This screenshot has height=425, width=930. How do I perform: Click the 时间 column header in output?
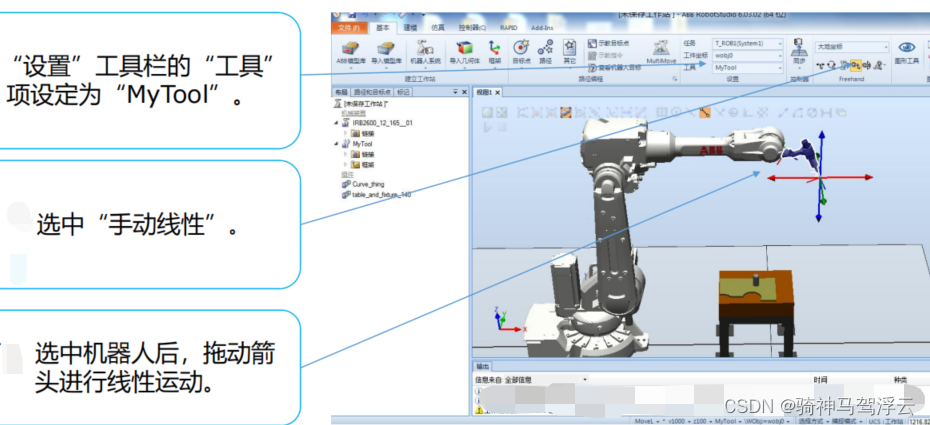(x=821, y=379)
